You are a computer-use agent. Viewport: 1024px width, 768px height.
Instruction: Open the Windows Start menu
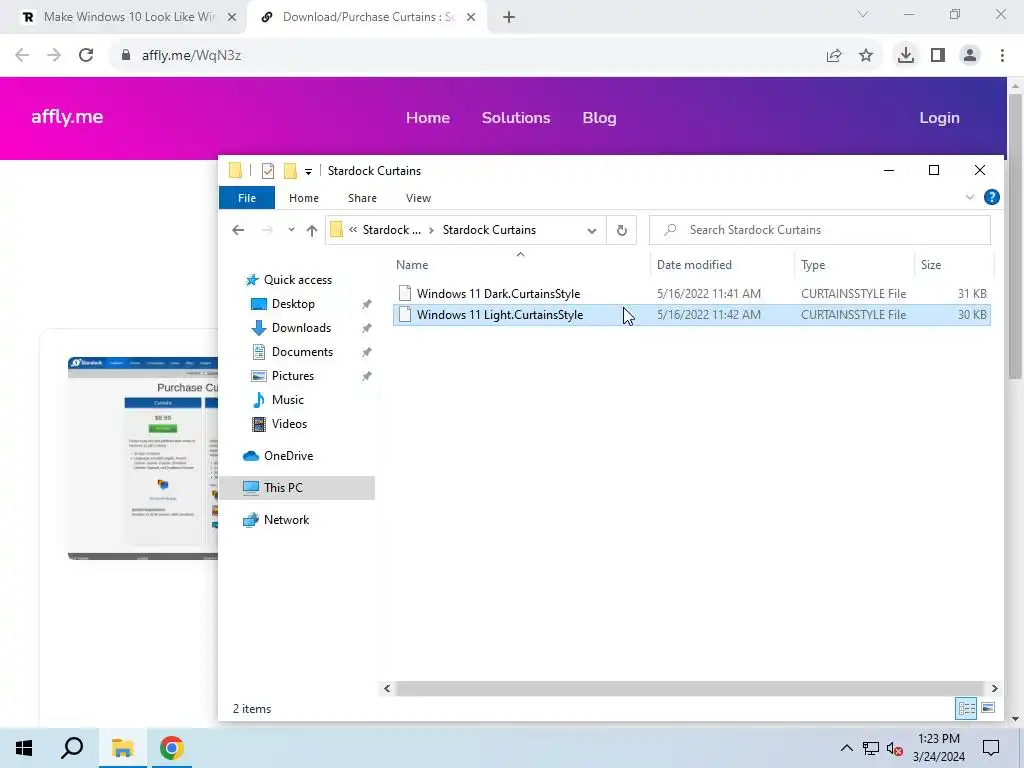tap(24, 748)
